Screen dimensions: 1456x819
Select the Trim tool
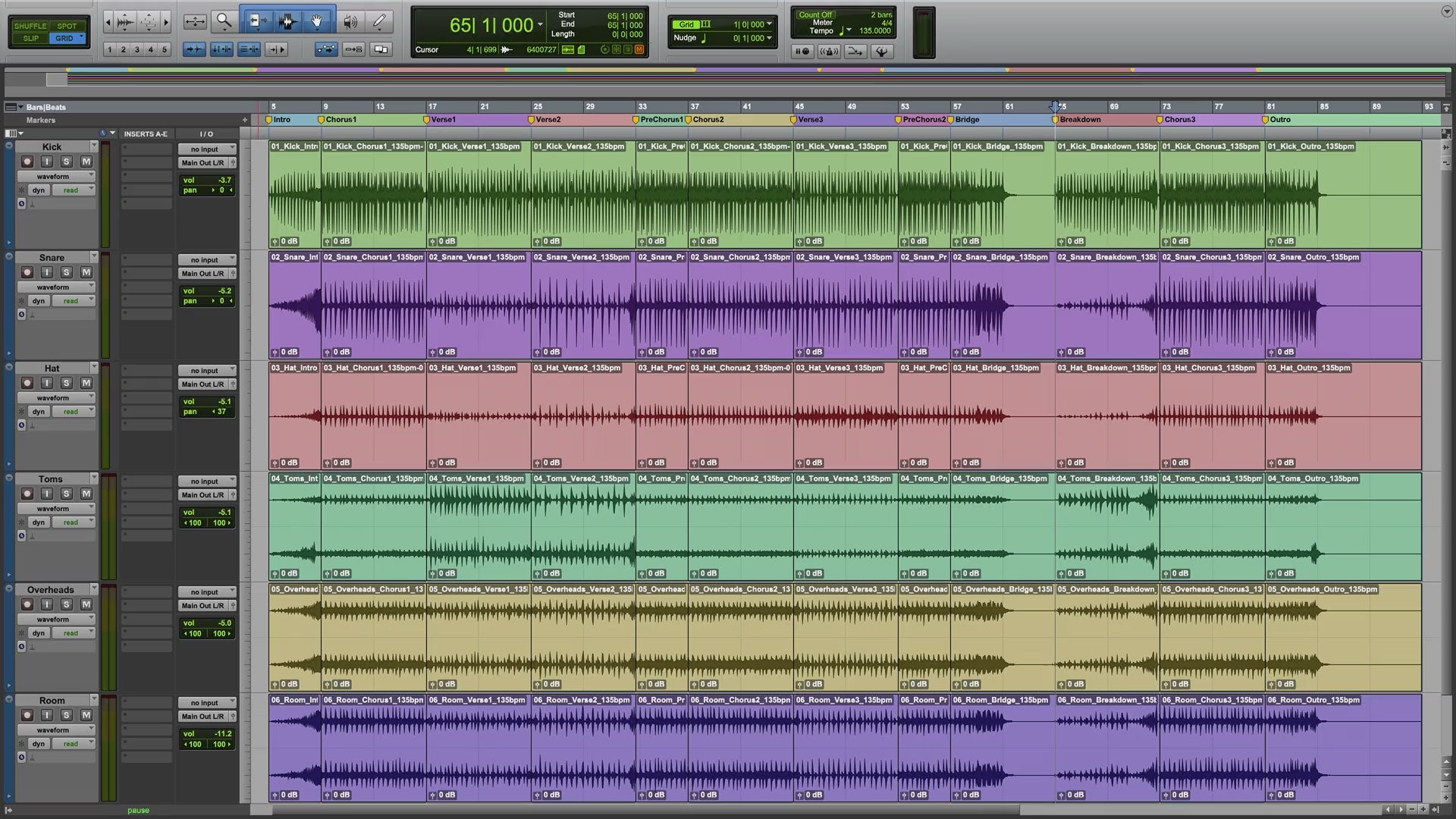(x=257, y=21)
